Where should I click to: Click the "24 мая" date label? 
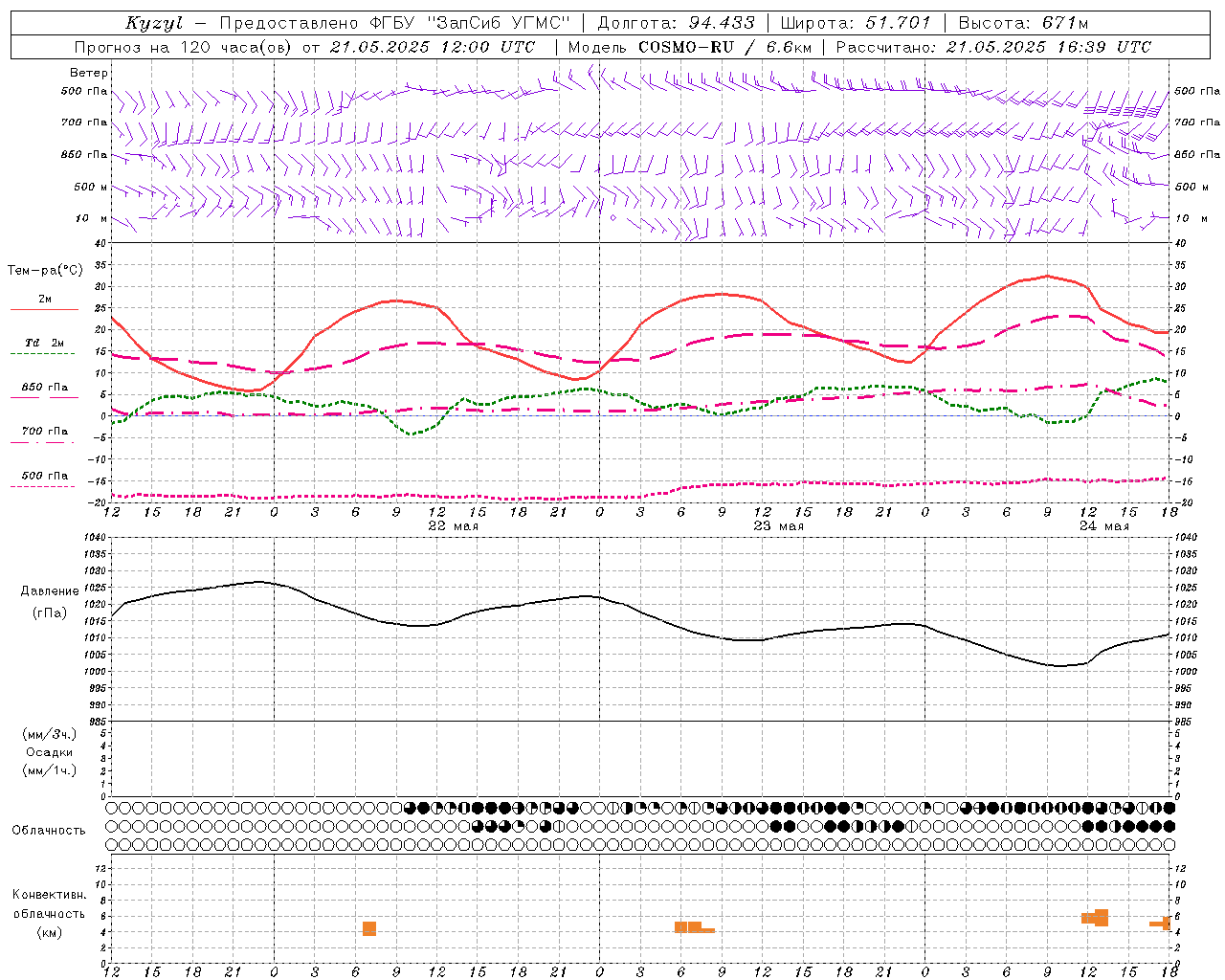pos(1104,526)
